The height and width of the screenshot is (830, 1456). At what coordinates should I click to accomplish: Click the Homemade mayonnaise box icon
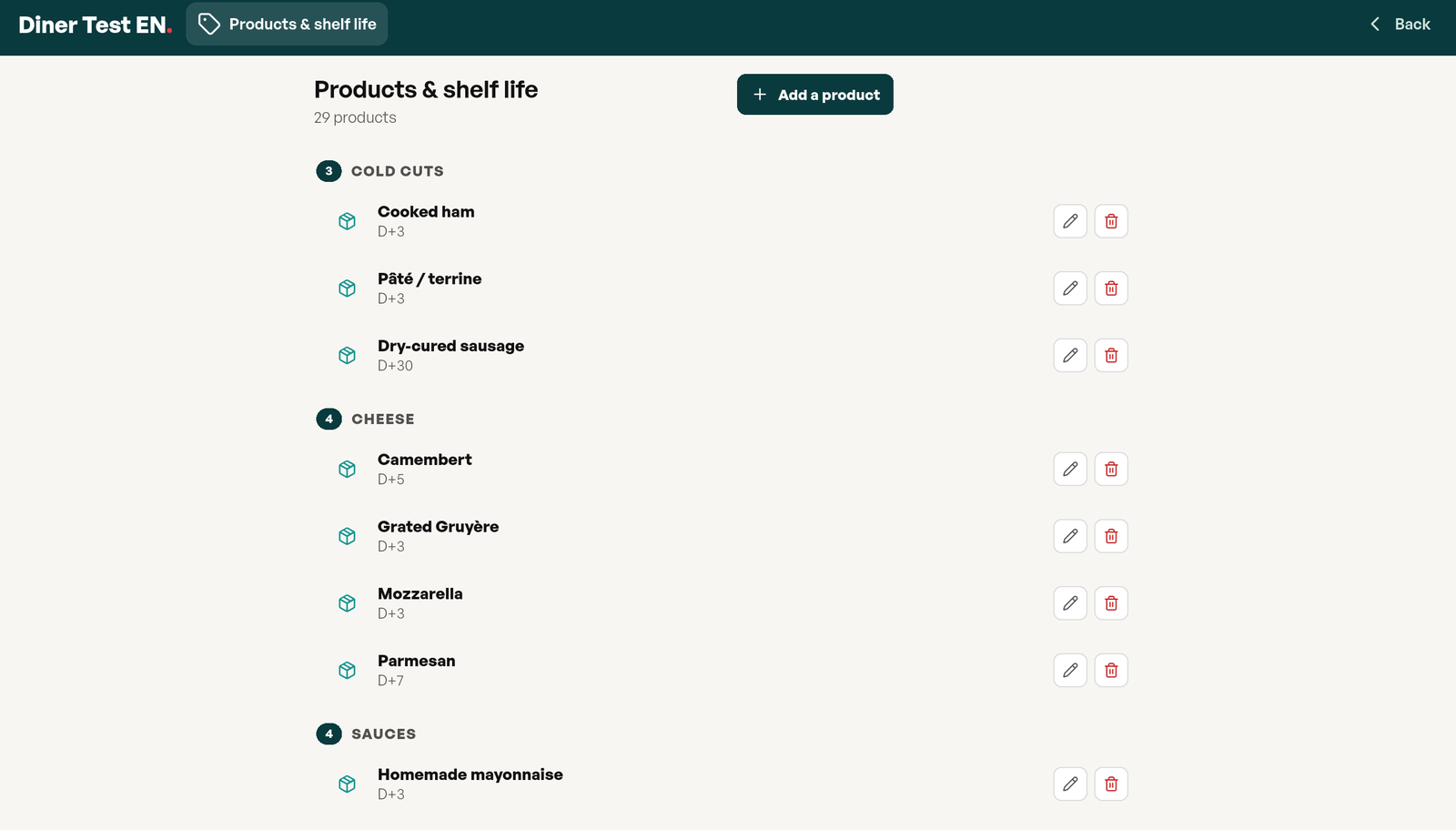[x=347, y=784]
